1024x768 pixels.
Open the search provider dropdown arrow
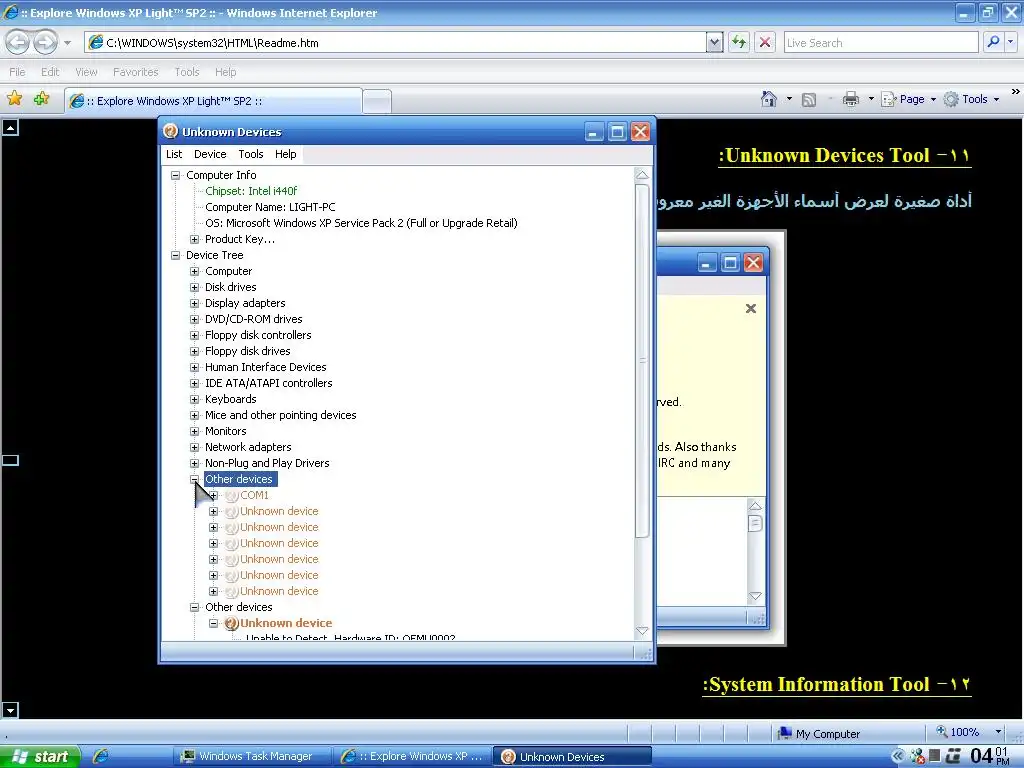pyautogui.click(x=1011, y=42)
